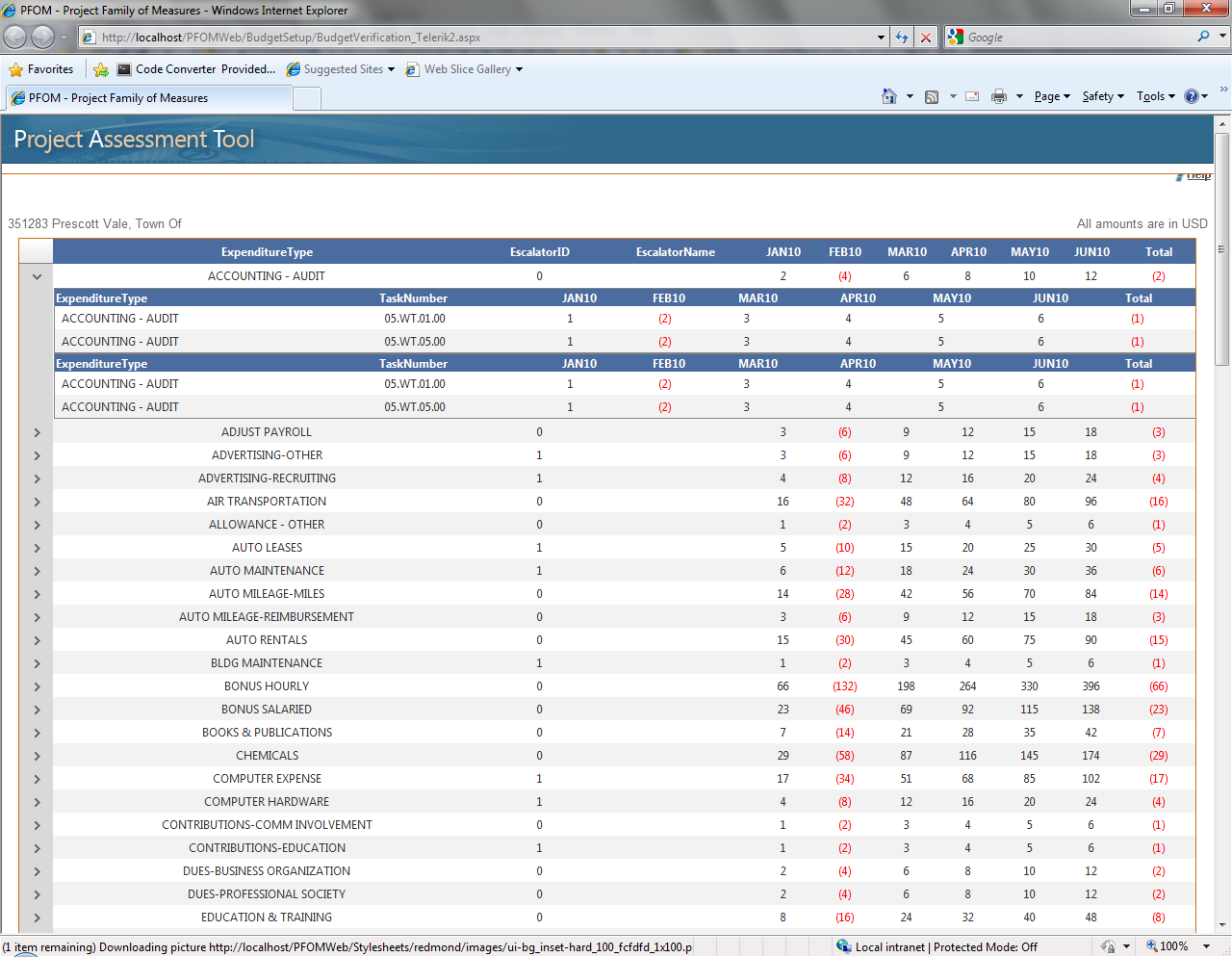Viewport: 1232px width, 957px height.
Task: Open the Home page icon in the command bar
Action: (889, 96)
